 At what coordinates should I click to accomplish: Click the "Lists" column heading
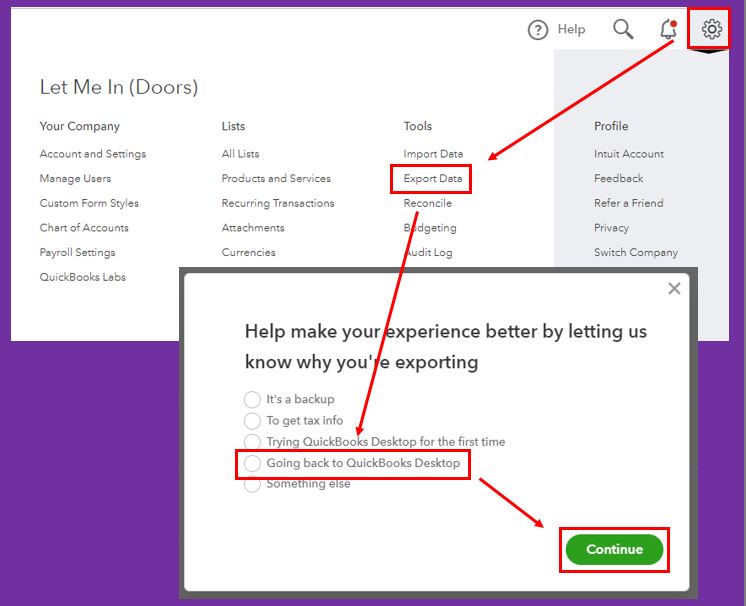tap(233, 126)
